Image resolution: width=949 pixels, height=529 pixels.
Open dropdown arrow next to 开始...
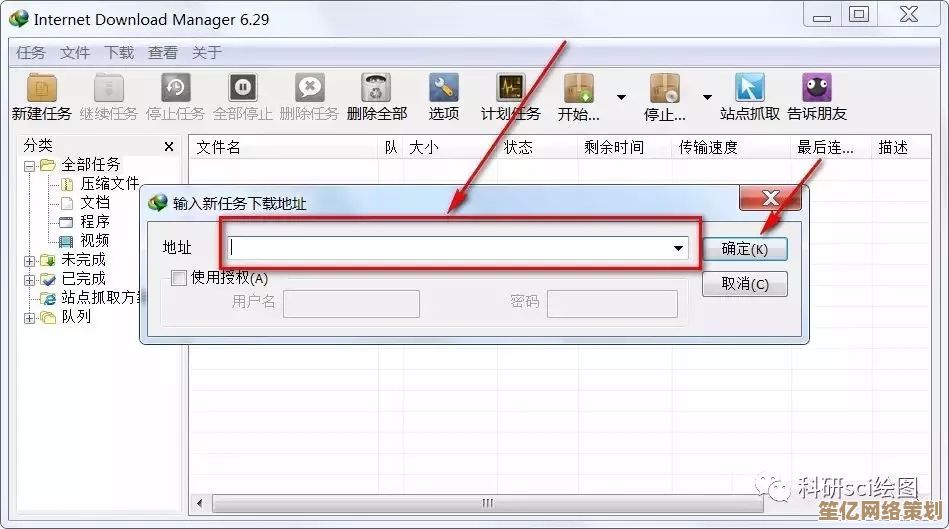tap(621, 97)
